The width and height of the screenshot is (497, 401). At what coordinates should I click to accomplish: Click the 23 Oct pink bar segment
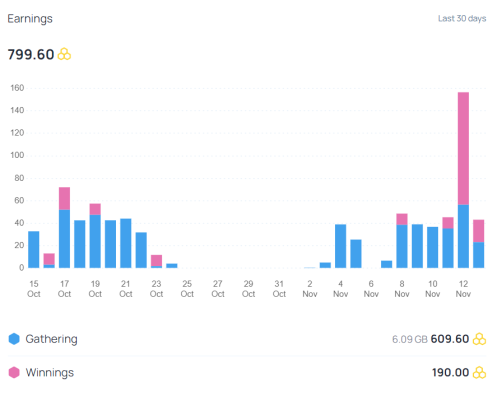pyautogui.click(x=156, y=261)
